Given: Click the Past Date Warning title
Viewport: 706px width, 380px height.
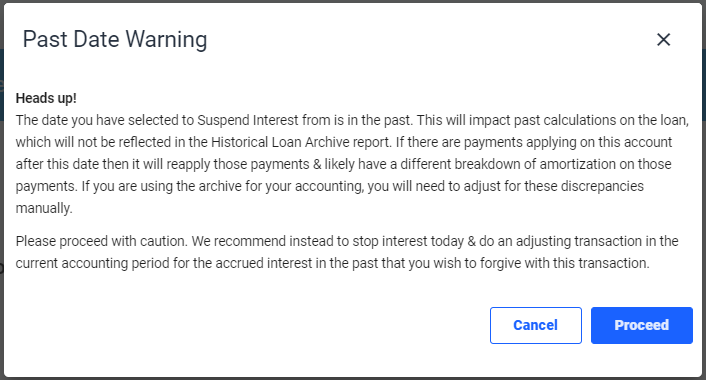Looking at the screenshot, I should click(115, 40).
